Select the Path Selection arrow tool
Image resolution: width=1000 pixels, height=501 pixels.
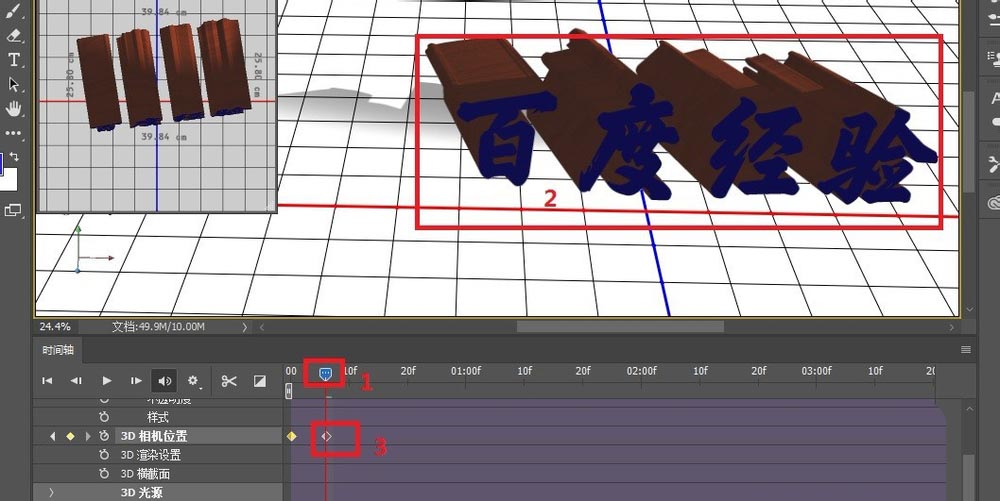click(13, 85)
